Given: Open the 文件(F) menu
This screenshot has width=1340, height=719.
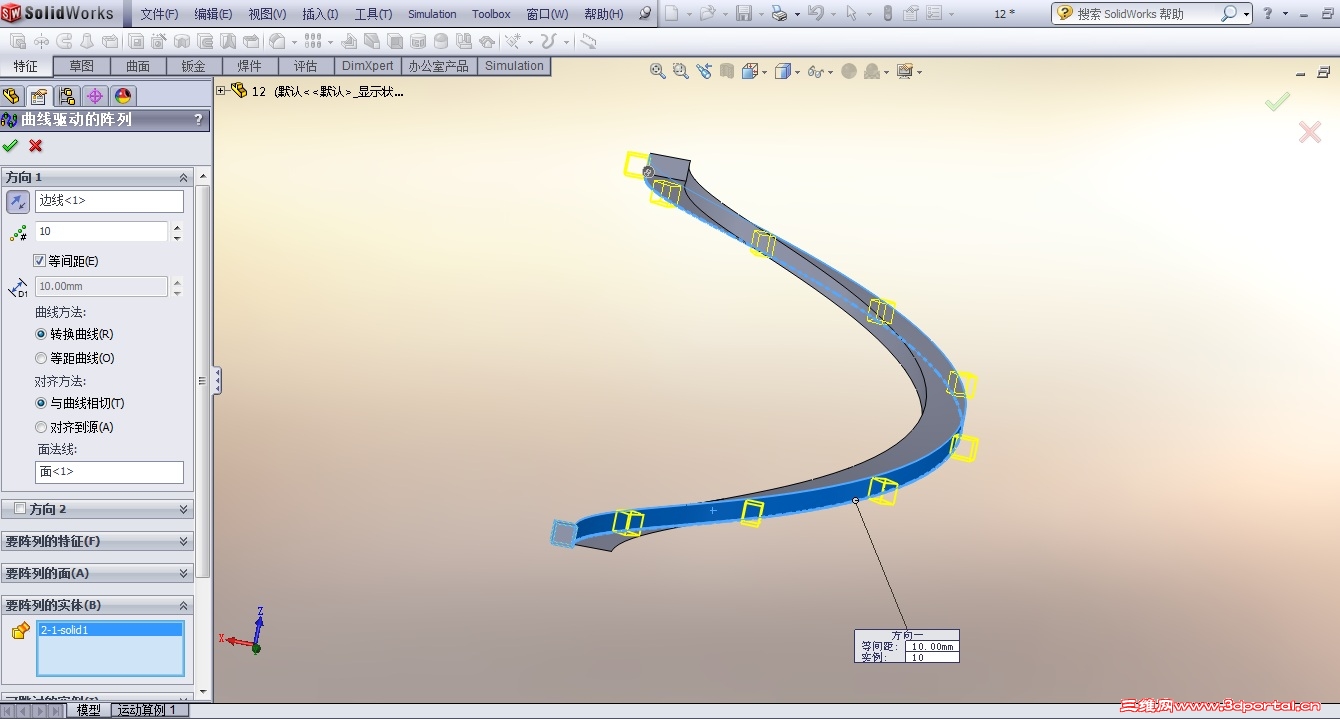Looking at the screenshot, I should coord(159,14).
